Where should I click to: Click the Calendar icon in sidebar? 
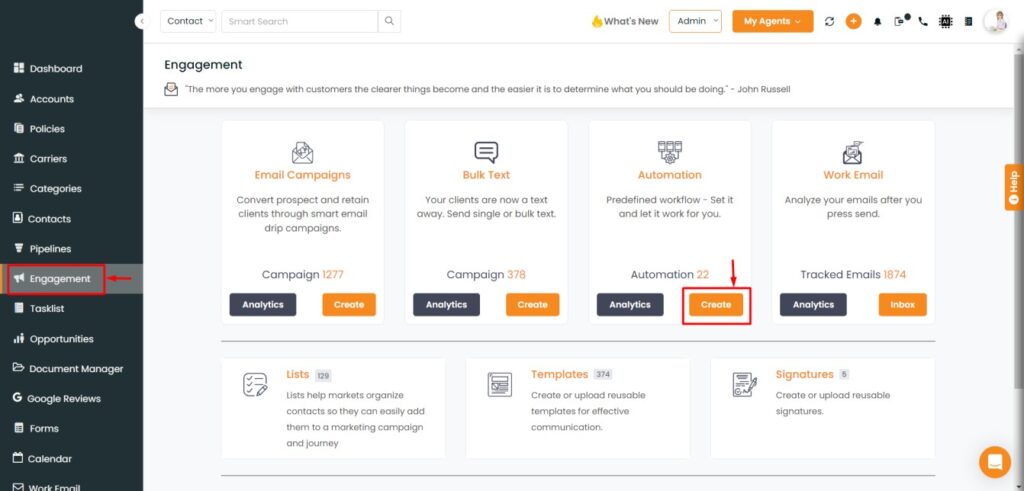click(18, 458)
